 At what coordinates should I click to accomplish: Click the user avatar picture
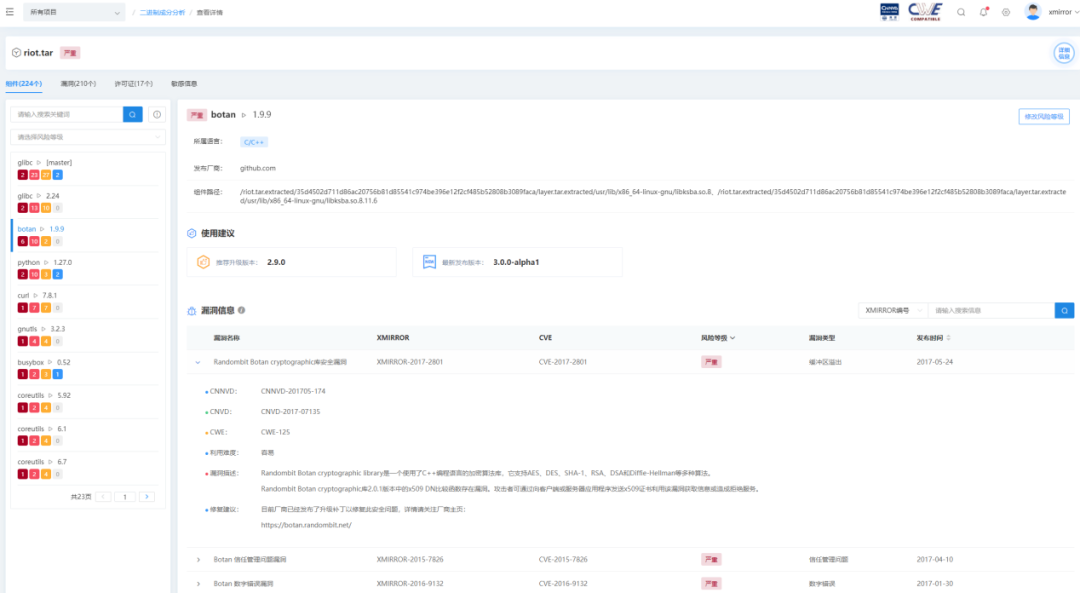tap(1032, 12)
